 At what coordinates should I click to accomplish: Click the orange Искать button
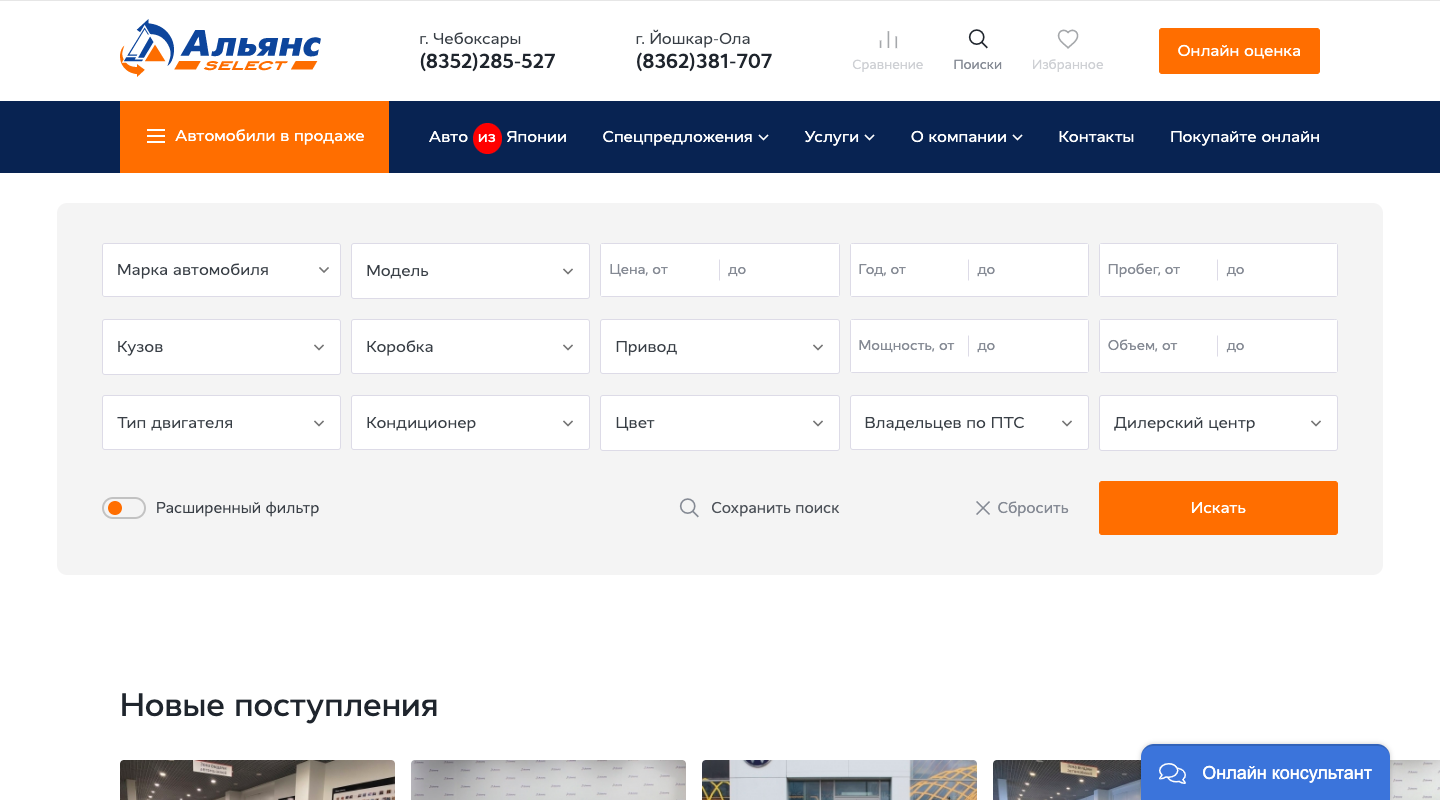(x=1218, y=508)
